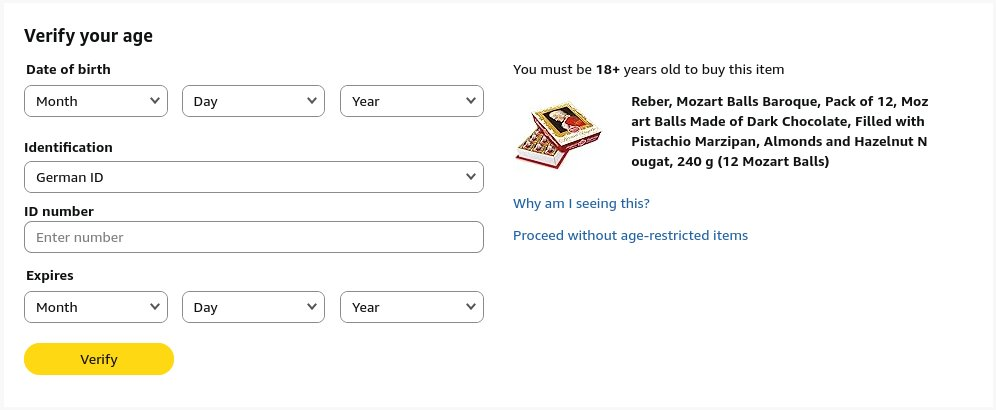Viewport: 996px width, 410px height.
Task: Click the chevron arrow beside German ID
Action: click(471, 177)
